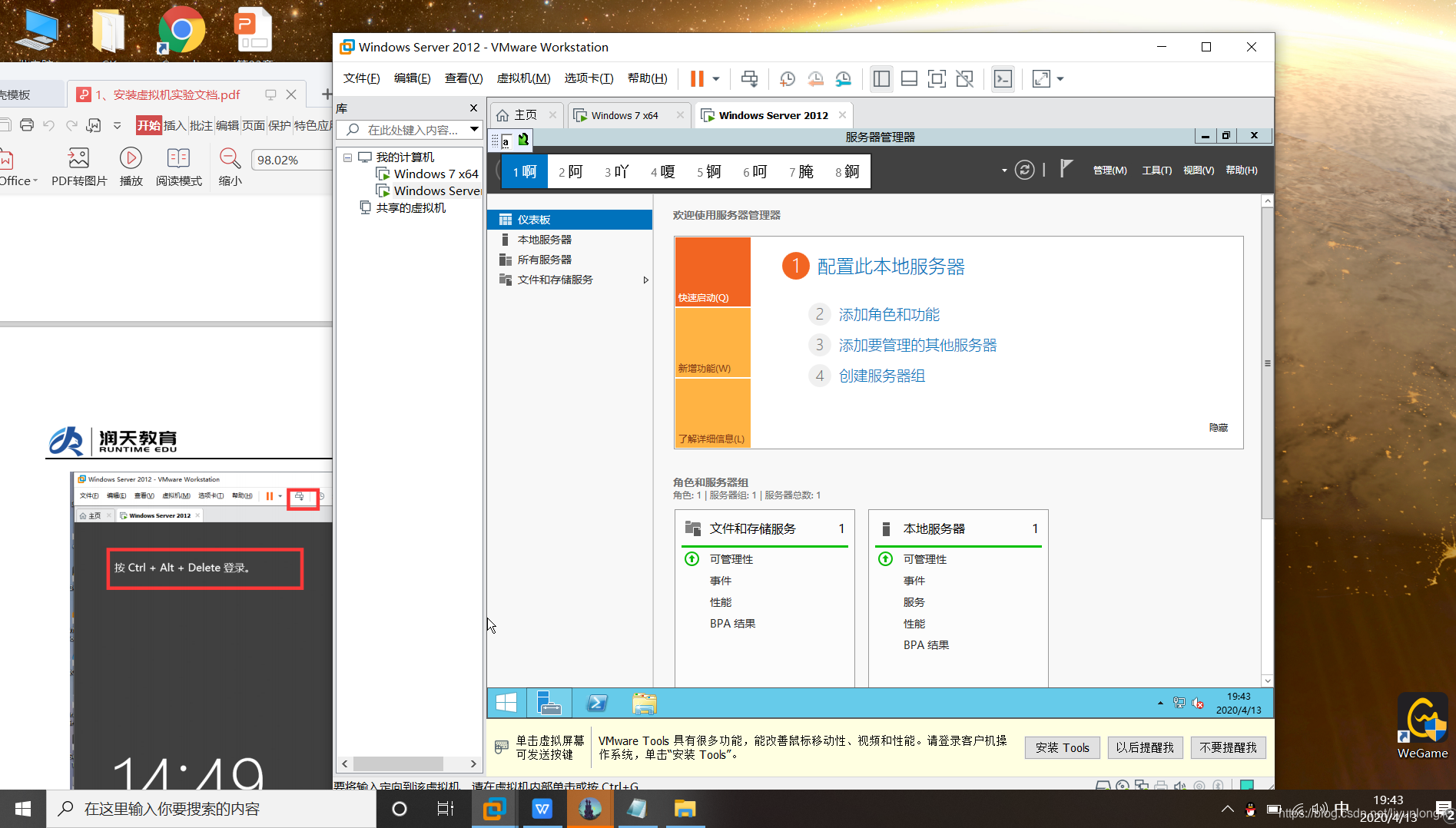Toggle the console view button
Screen dimensions: 1456x828
[x=1003, y=78]
